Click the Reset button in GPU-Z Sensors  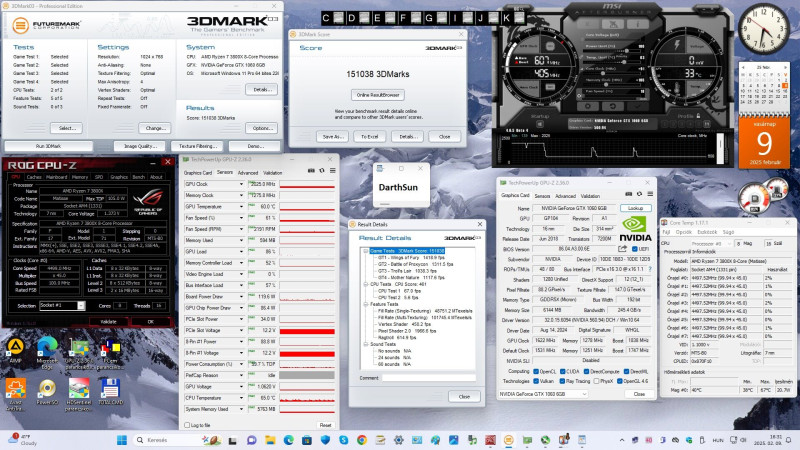pos(326,425)
